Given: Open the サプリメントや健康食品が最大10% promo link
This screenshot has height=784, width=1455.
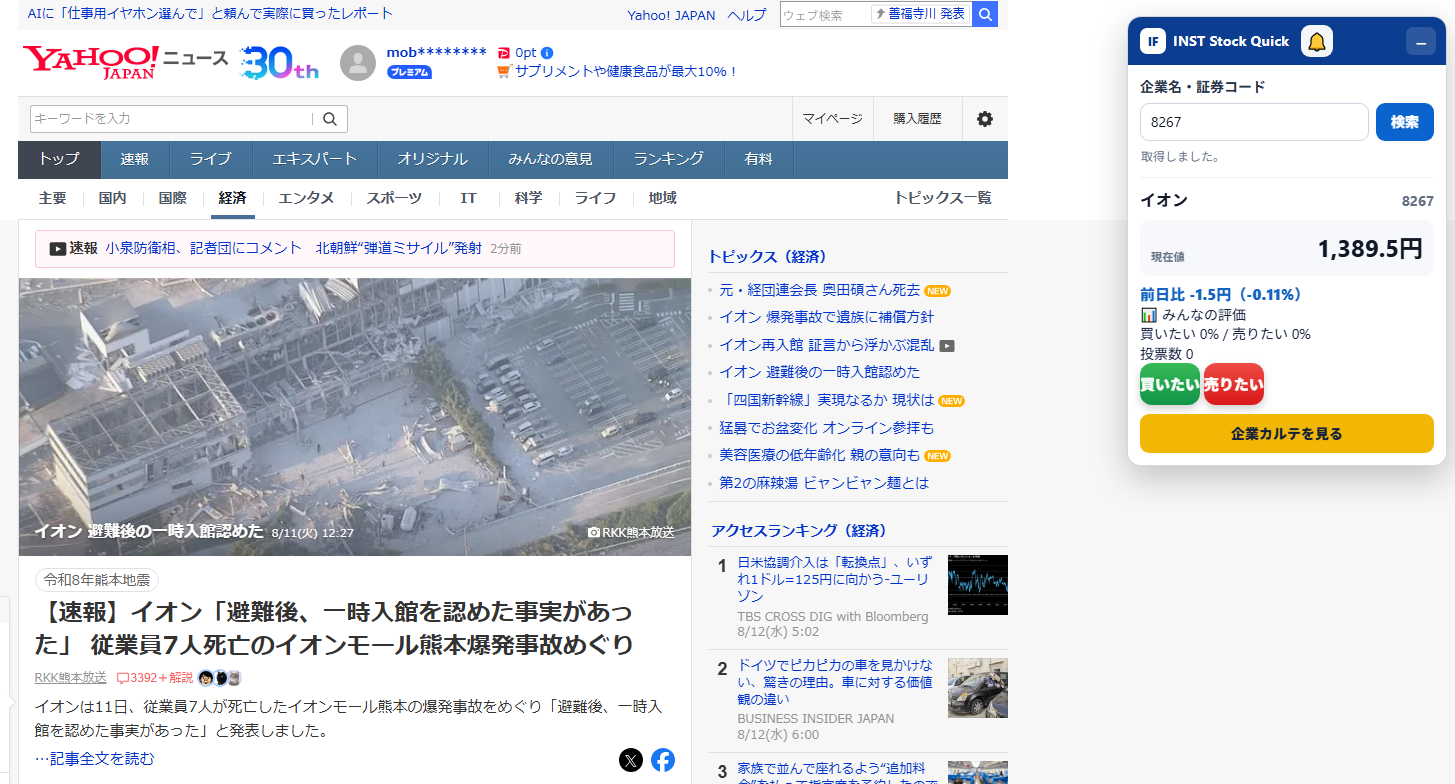Looking at the screenshot, I should click(x=626, y=72).
